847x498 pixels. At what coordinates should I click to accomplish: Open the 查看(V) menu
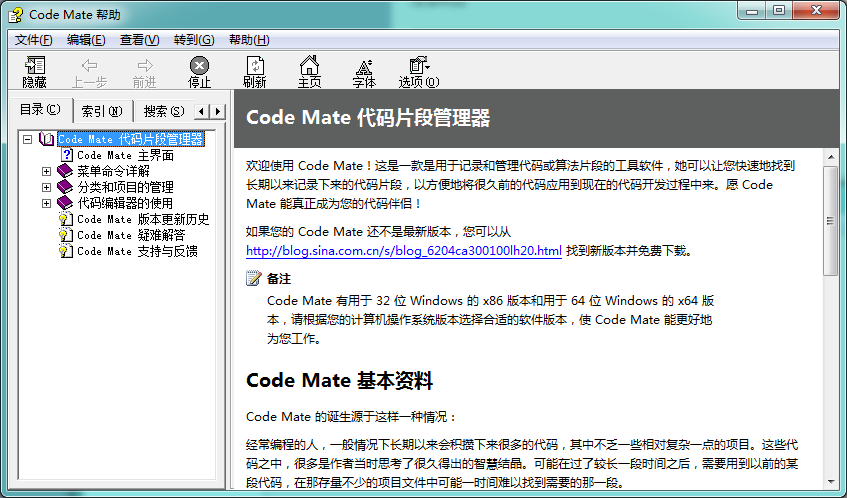tap(139, 40)
